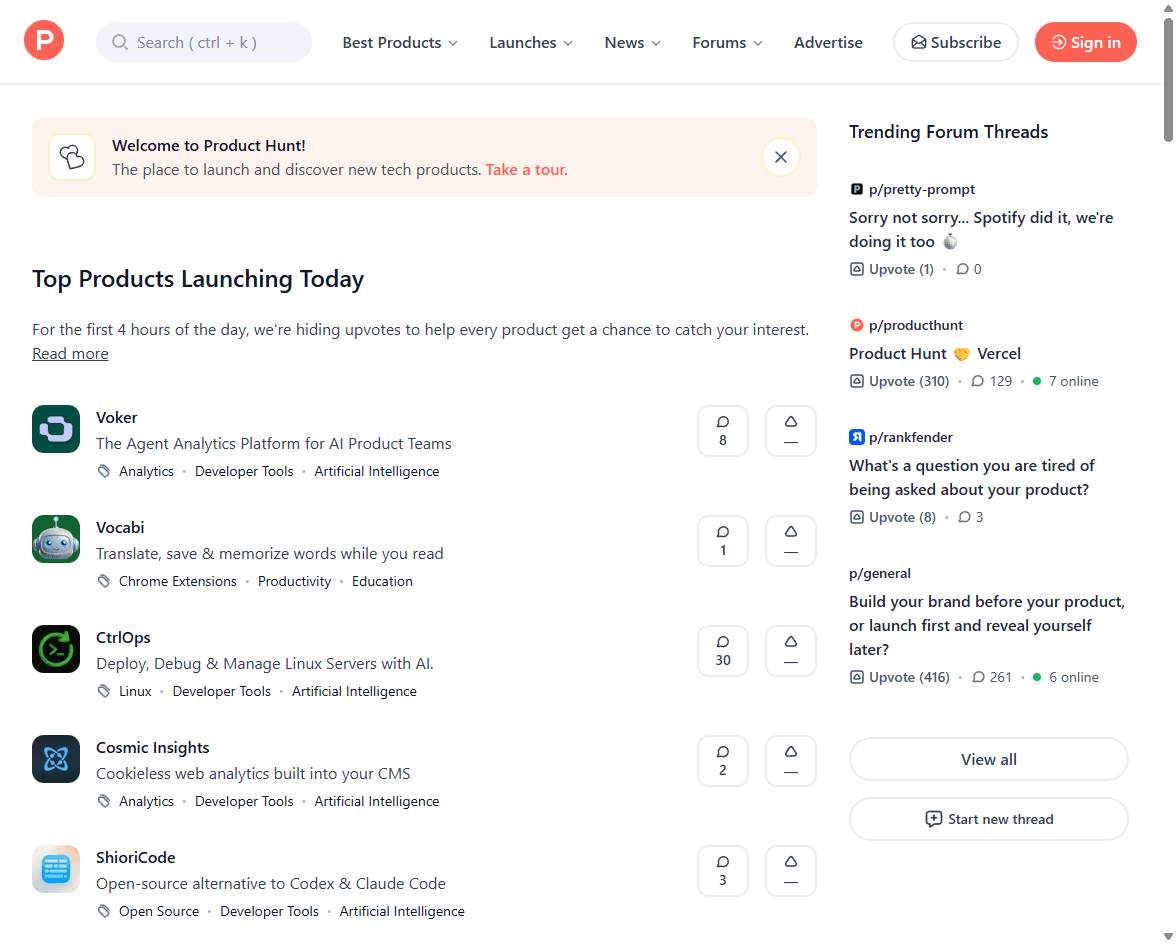Open the Product Hunt logo home link

[x=44, y=40]
